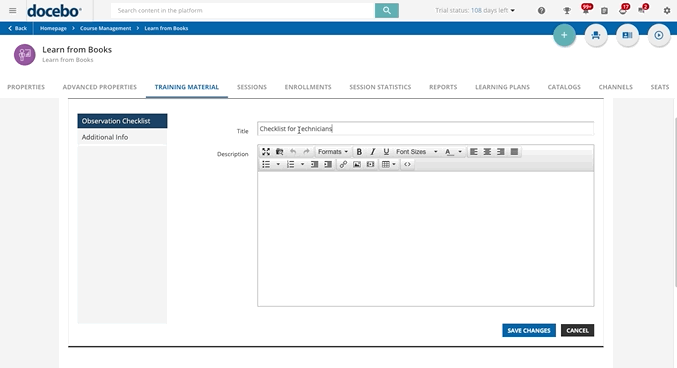This screenshot has height=368, width=677.
Task: Expand numbered list style arrow
Action: [x=302, y=164]
